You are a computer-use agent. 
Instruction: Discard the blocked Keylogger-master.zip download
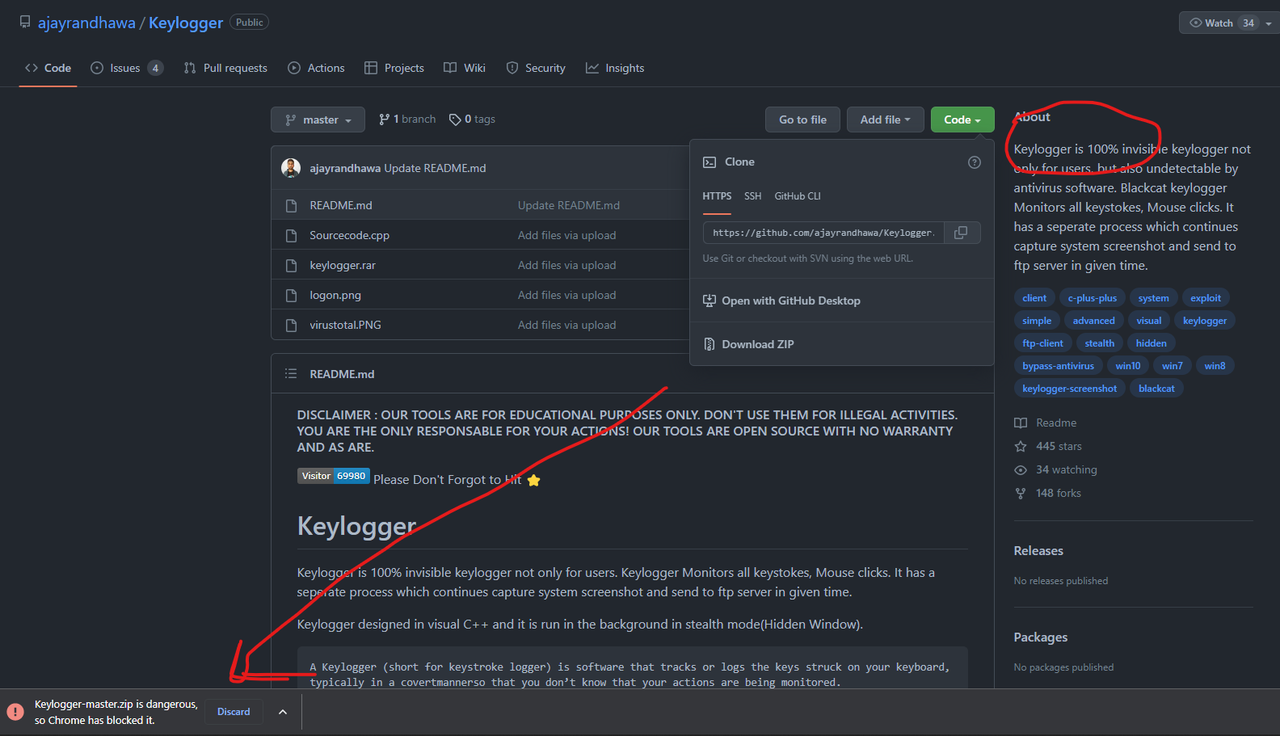(234, 712)
